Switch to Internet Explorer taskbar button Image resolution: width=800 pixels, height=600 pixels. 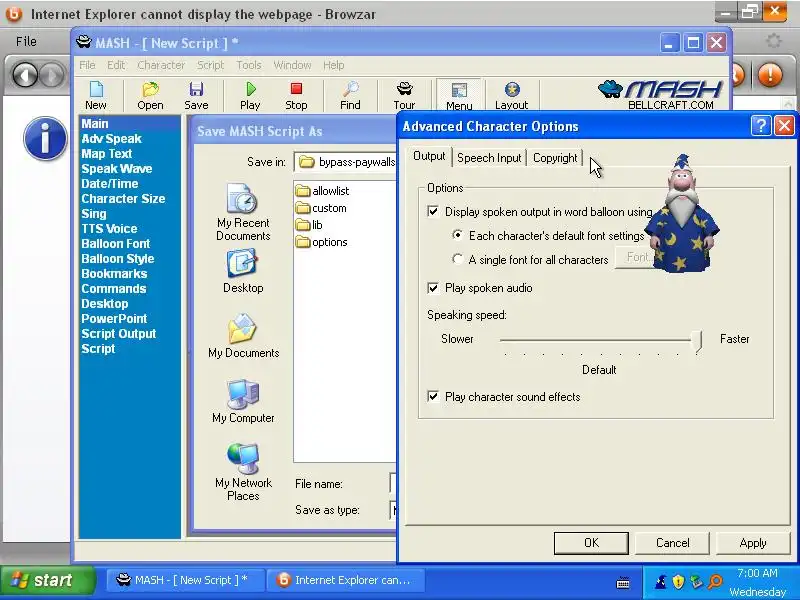click(346, 580)
